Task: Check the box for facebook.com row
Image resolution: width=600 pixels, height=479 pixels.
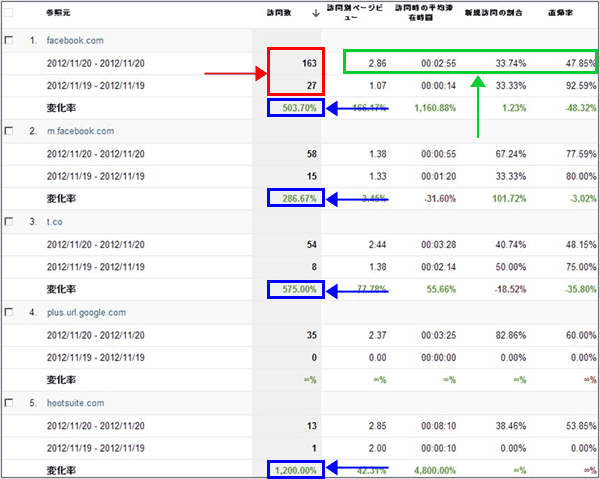Action: [x=8, y=40]
